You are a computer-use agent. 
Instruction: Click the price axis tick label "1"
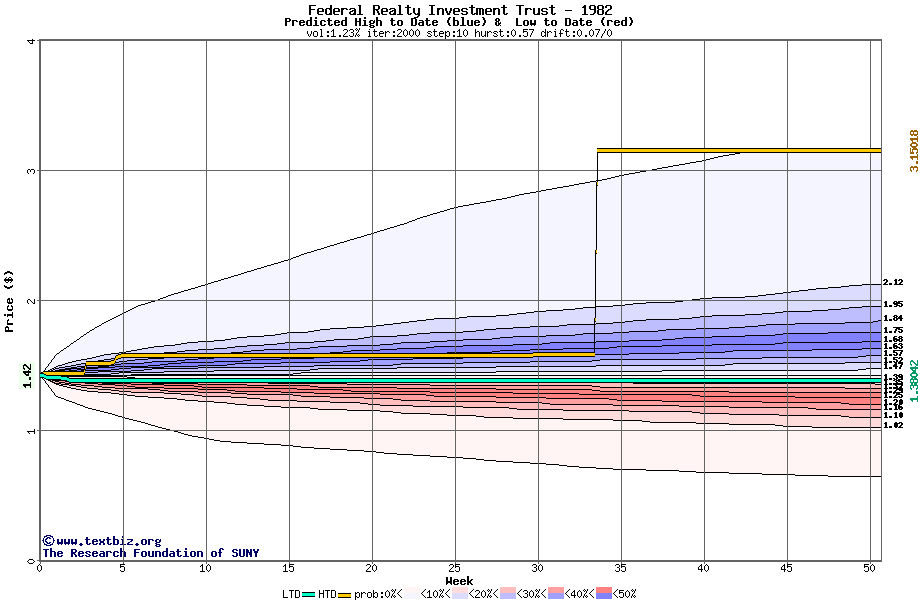coord(32,431)
